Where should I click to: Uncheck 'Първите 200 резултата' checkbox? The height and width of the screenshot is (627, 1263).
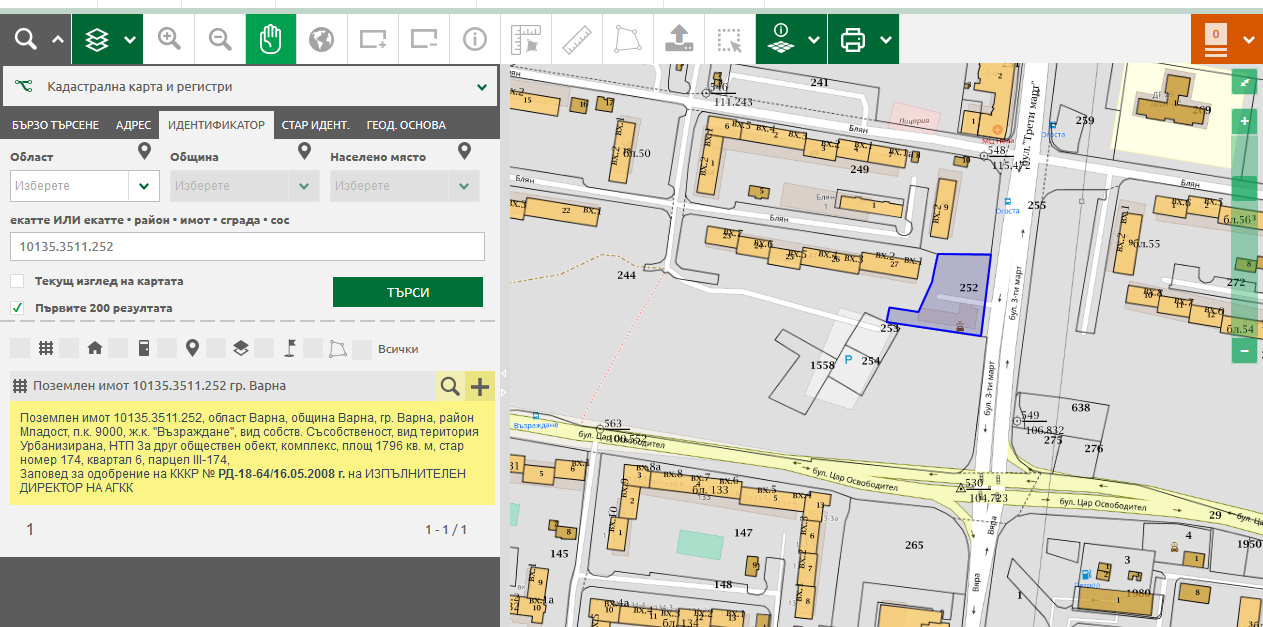pyautogui.click(x=17, y=308)
